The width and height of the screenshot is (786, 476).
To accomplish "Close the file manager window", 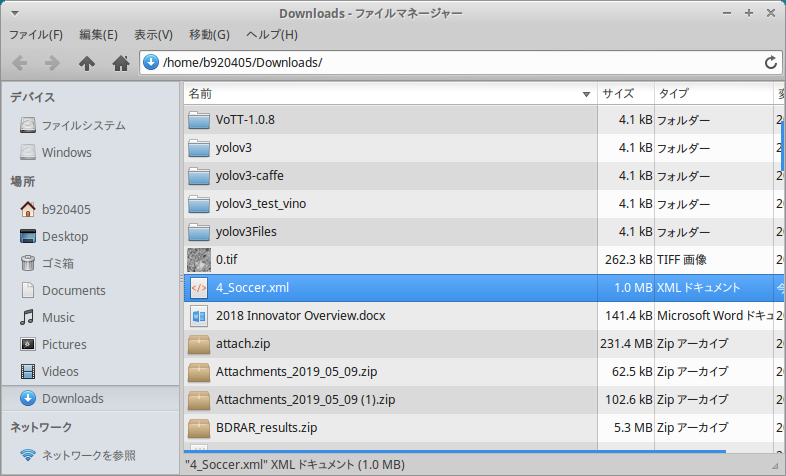I will (771, 13).
